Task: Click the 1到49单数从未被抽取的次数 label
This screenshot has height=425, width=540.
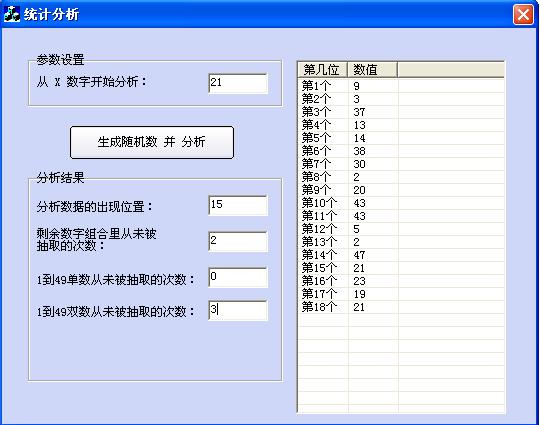Action: [x=116, y=279]
